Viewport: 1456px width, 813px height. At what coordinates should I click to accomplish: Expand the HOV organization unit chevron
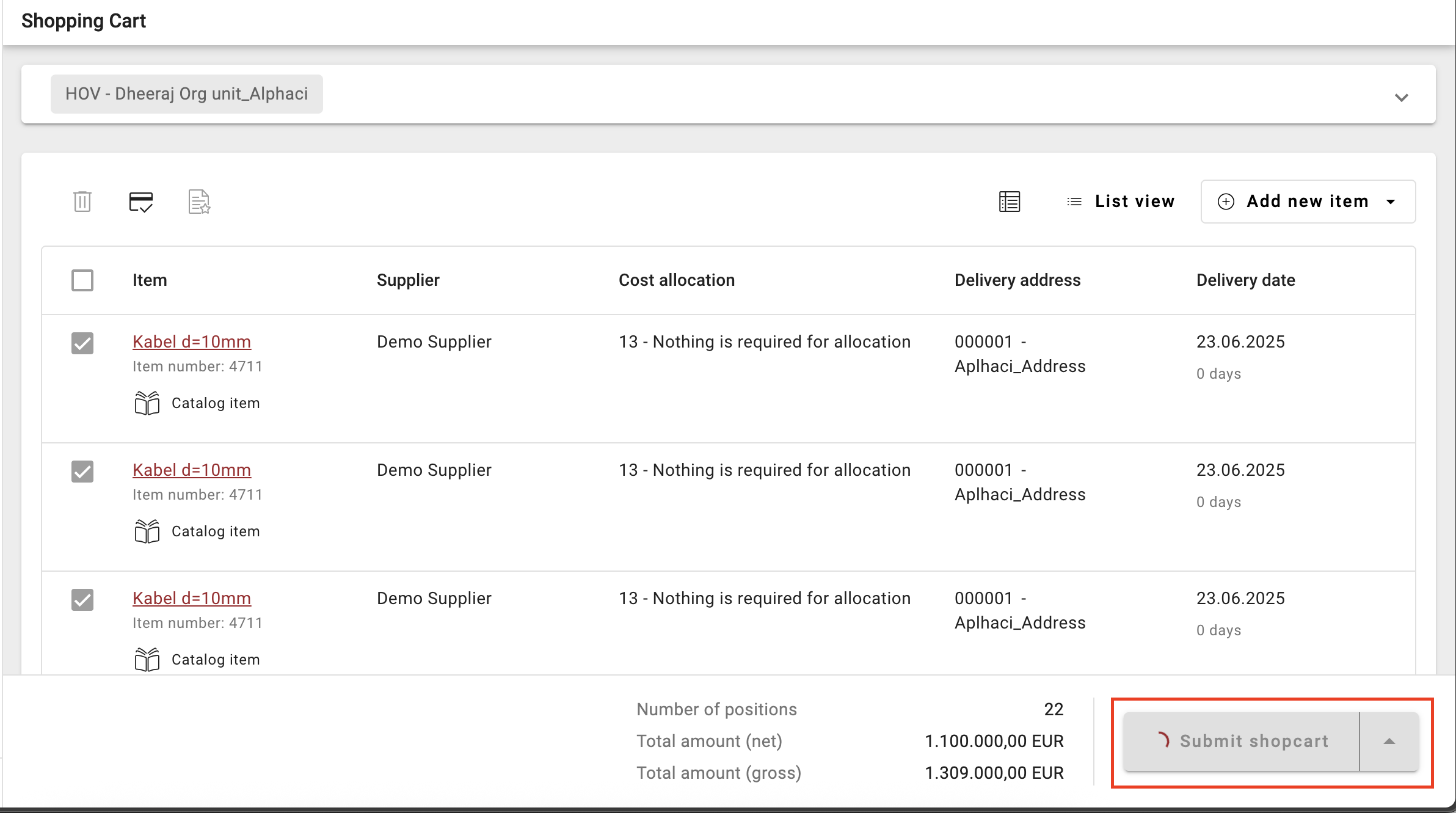1401,98
